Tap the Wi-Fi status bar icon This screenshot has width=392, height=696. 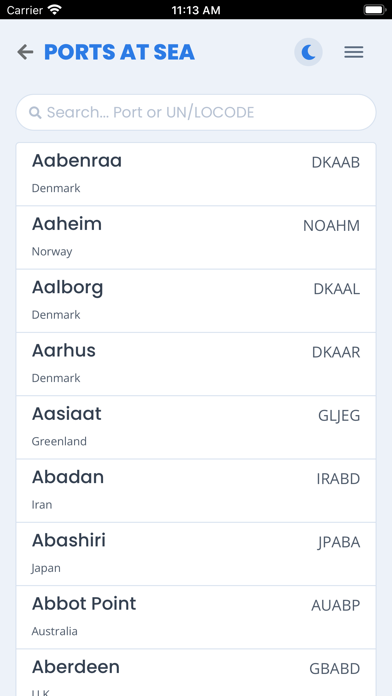click(x=55, y=9)
